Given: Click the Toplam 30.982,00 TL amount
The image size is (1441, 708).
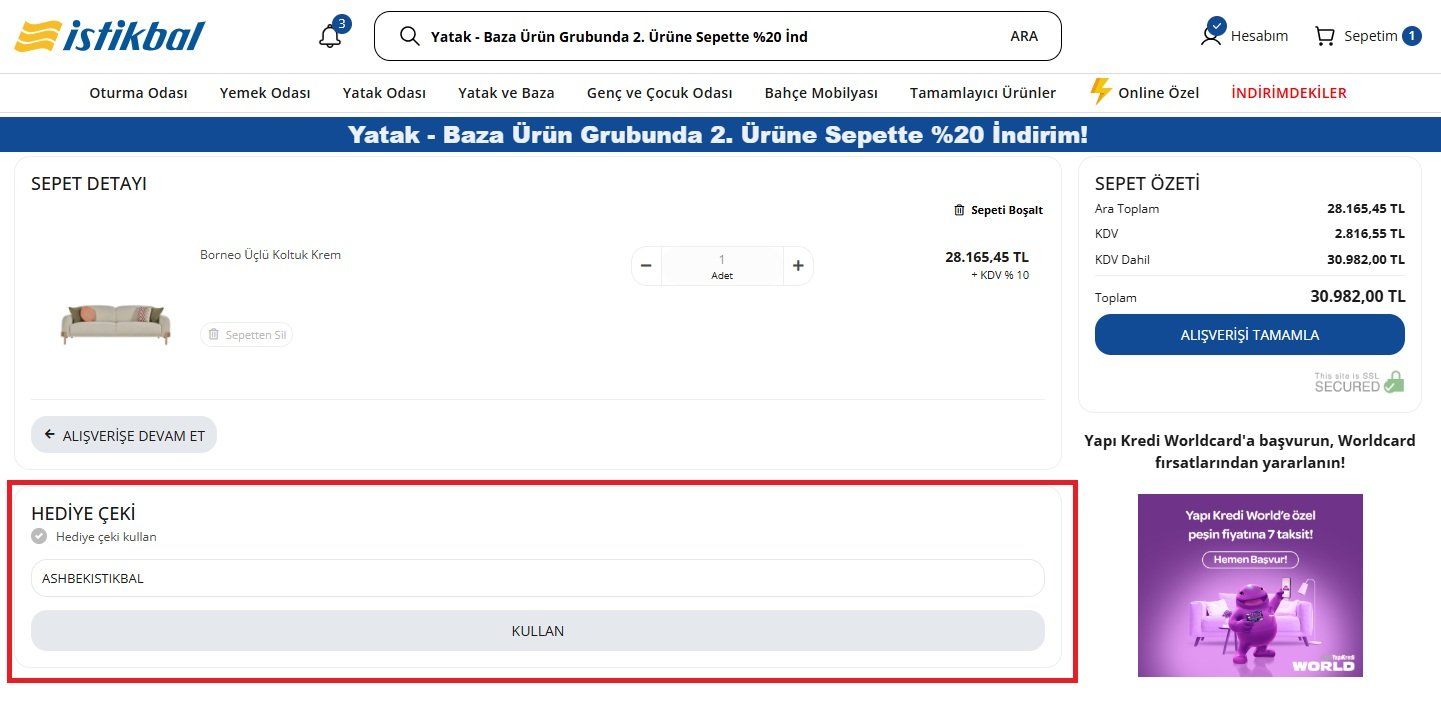Looking at the screenshot, I should click(x=1358, y=296).
